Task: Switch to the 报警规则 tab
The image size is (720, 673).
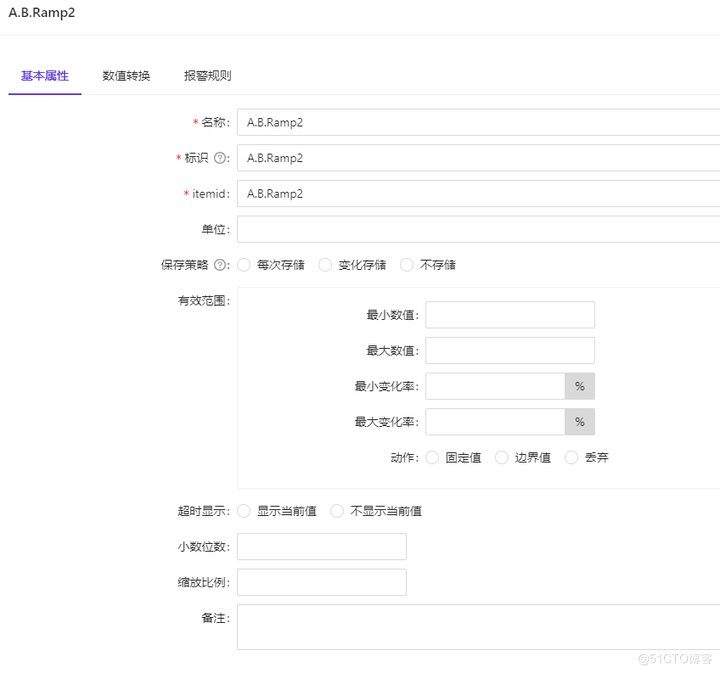Action: pyautogui.click(x=208, y=76)
